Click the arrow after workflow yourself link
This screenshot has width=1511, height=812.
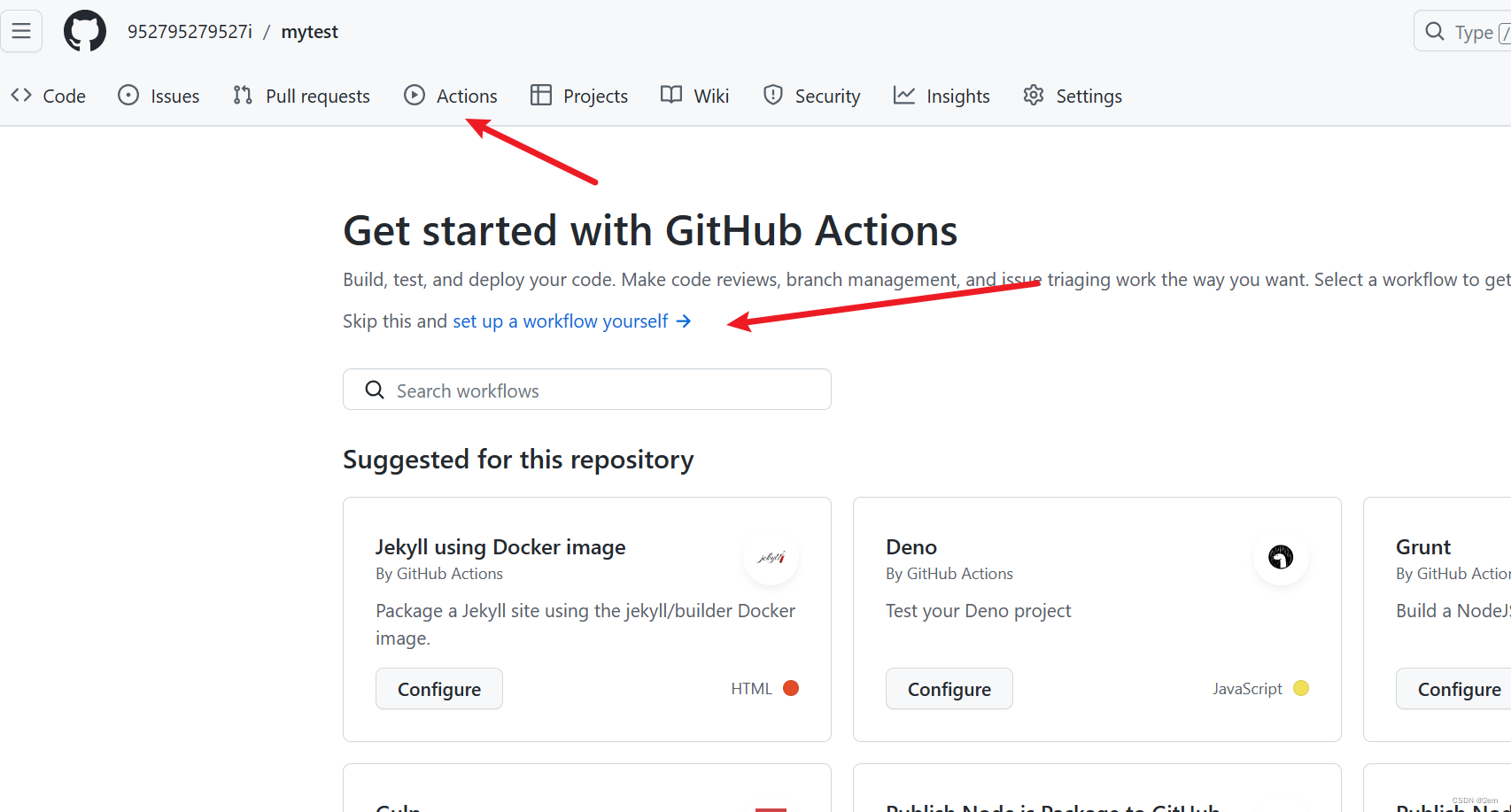684,321
